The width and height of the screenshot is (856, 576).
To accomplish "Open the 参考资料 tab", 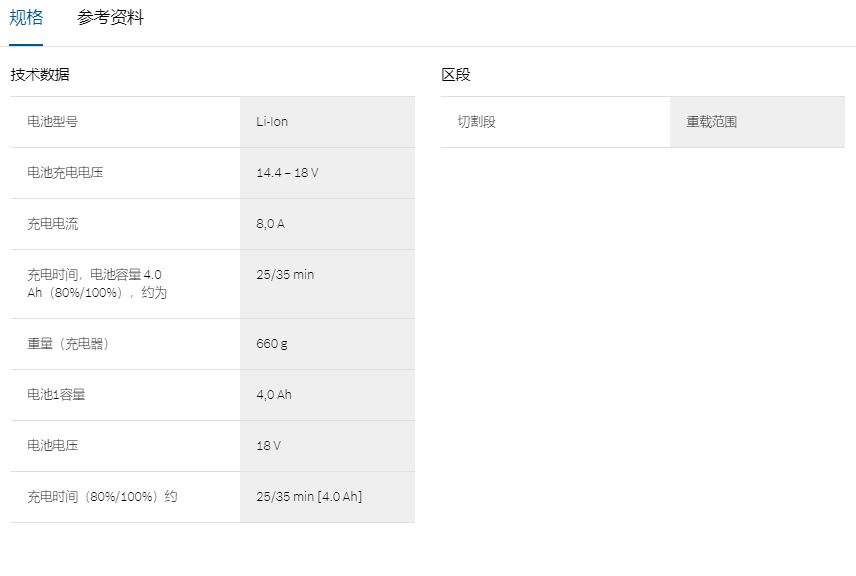I will tap(110, 18).
